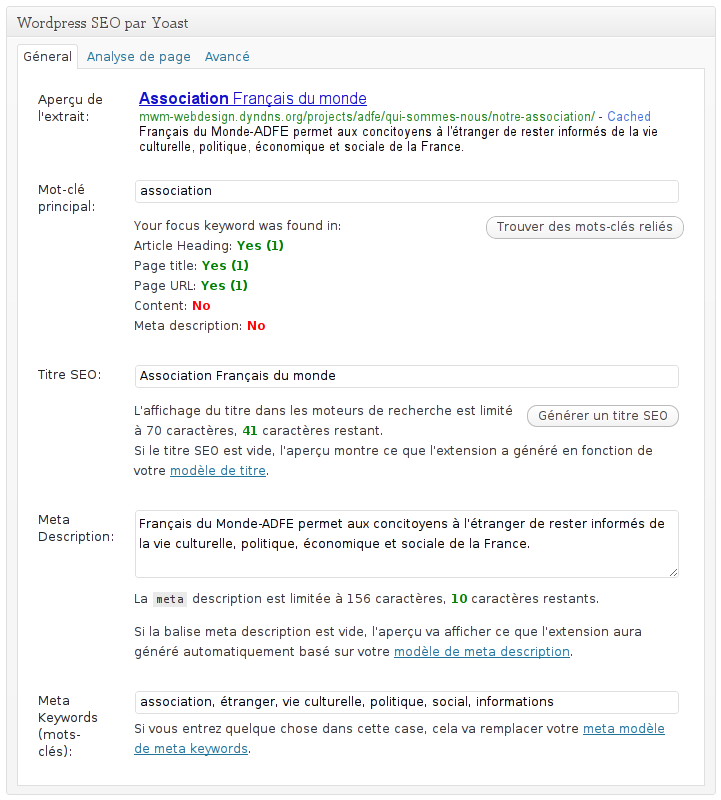Click the green snippet preview URL
Image resolution: width=721 pixels, height=800 pixels.
click(x=367, y=116)
